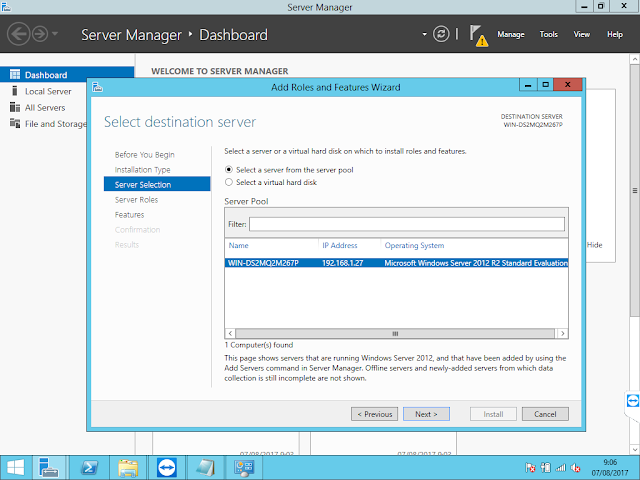Image resolution: width=640 pixels, height=480 pixels.
Task: Go to the Features step
Action: 129,215
